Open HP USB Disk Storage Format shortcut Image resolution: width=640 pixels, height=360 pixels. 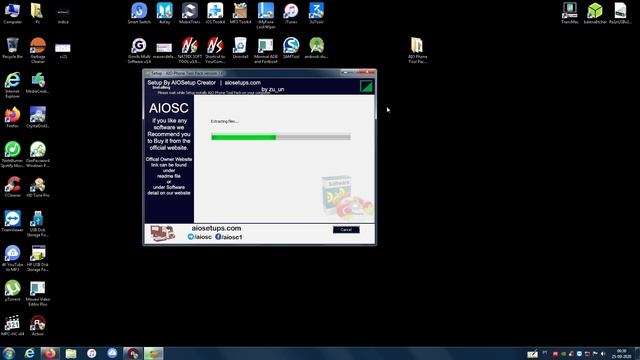38,258
